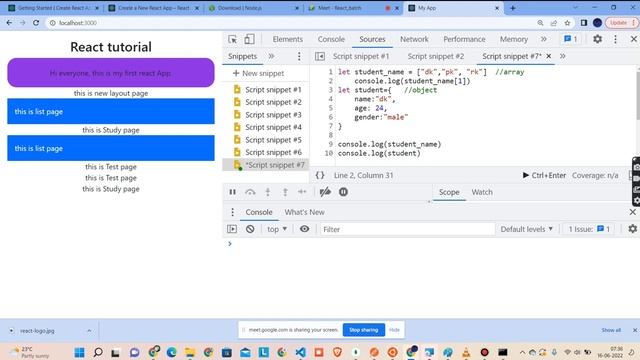The width and height of the screenshot is (640, 360).
Task: Clear the console
Action: pyautogui.click(x=250, y=229)
